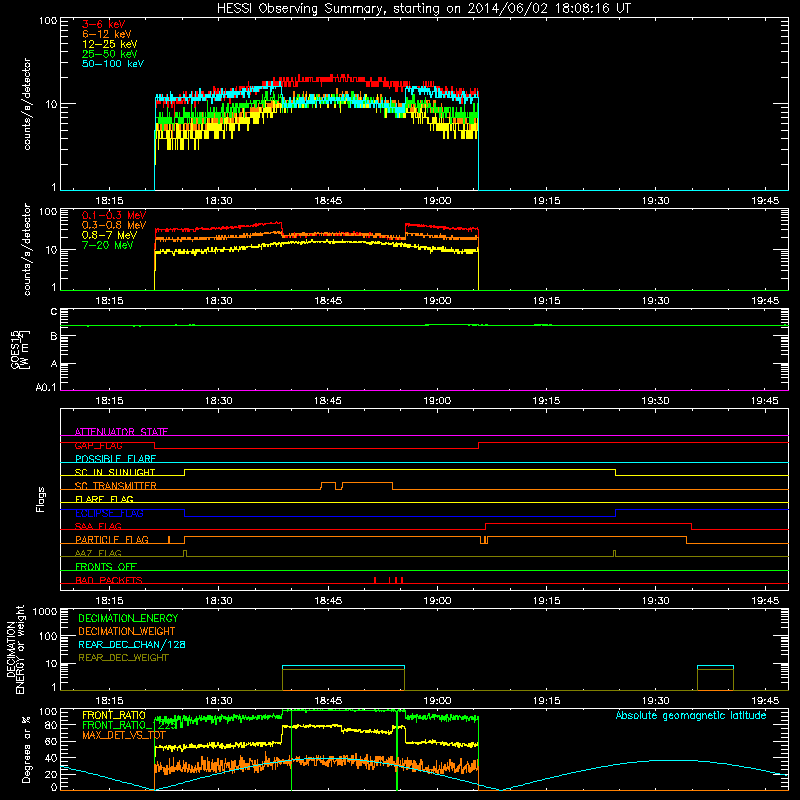Select the 40 tick on Degrees or % axis
Viewport: 800px width, 800px height.
pos(52,758)
